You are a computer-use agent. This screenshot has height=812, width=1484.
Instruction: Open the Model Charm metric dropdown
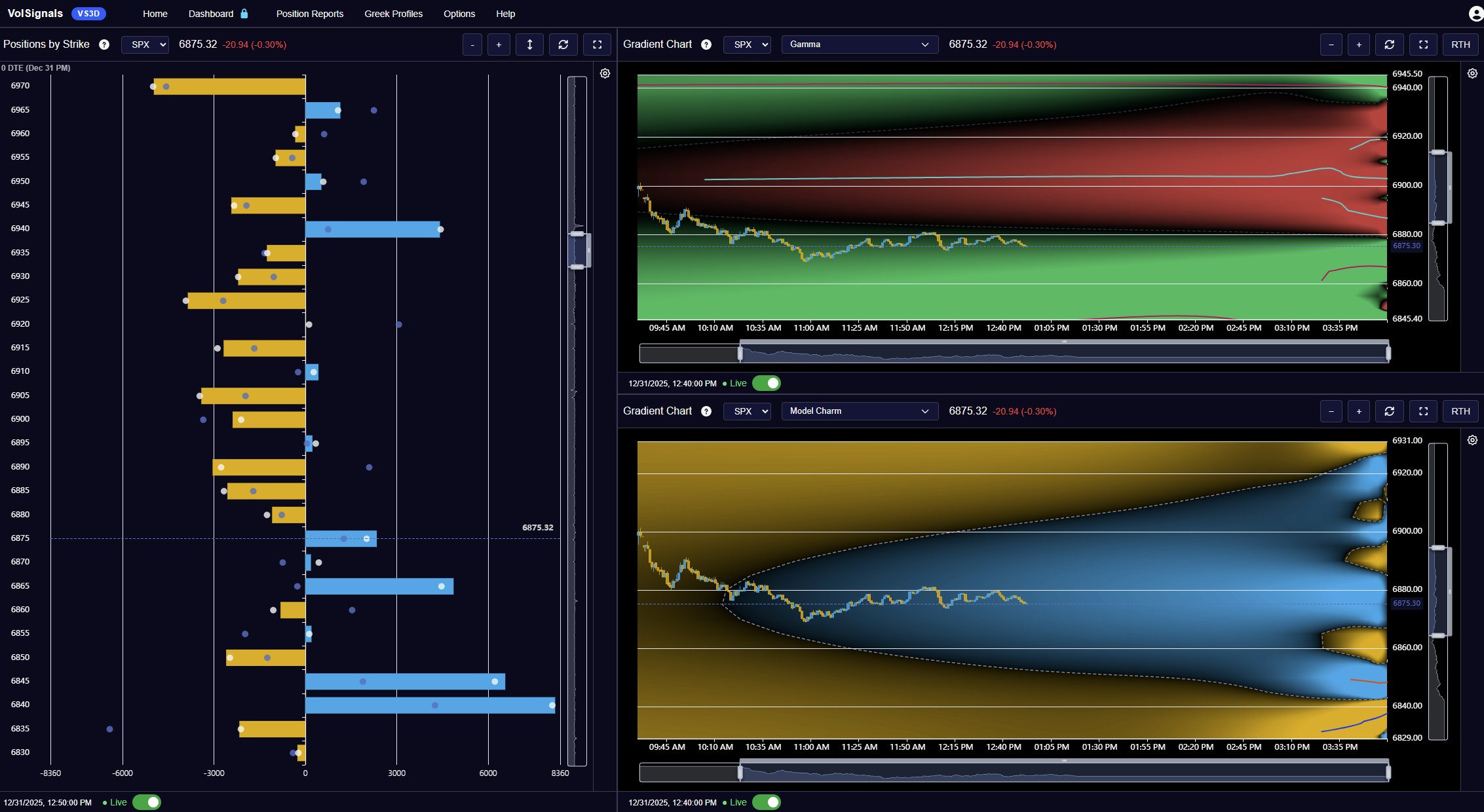click(x=859, y=411)
